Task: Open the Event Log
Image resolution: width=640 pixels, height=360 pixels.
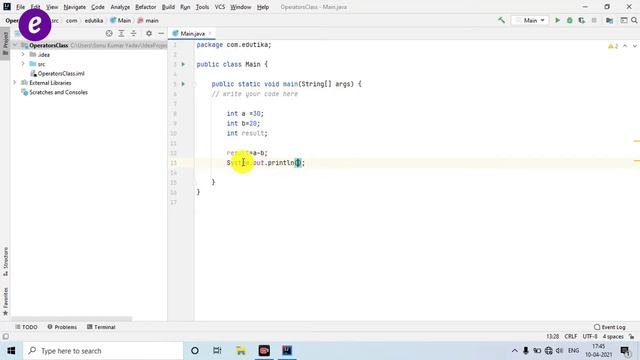Action: click(610, 327)
